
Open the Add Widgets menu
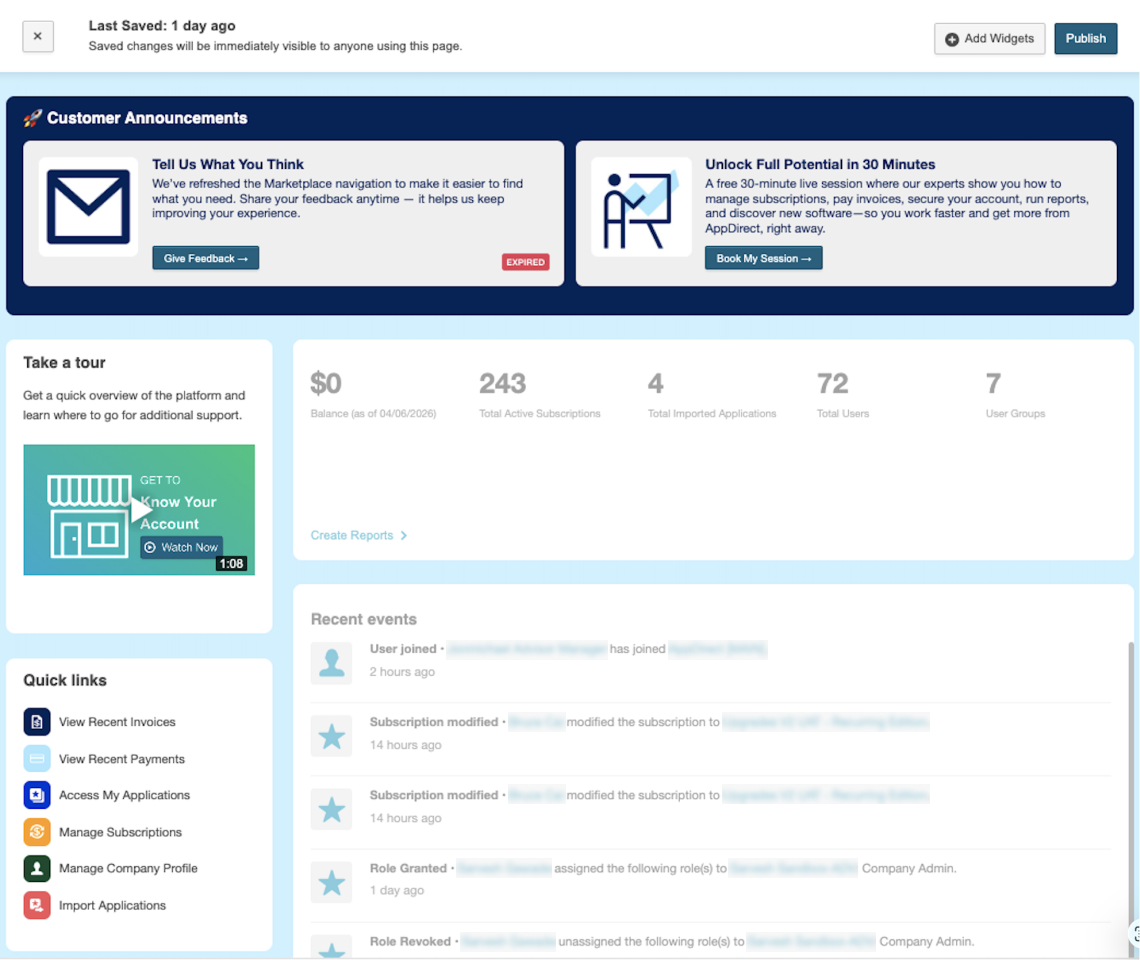click(x=989, y=39)
